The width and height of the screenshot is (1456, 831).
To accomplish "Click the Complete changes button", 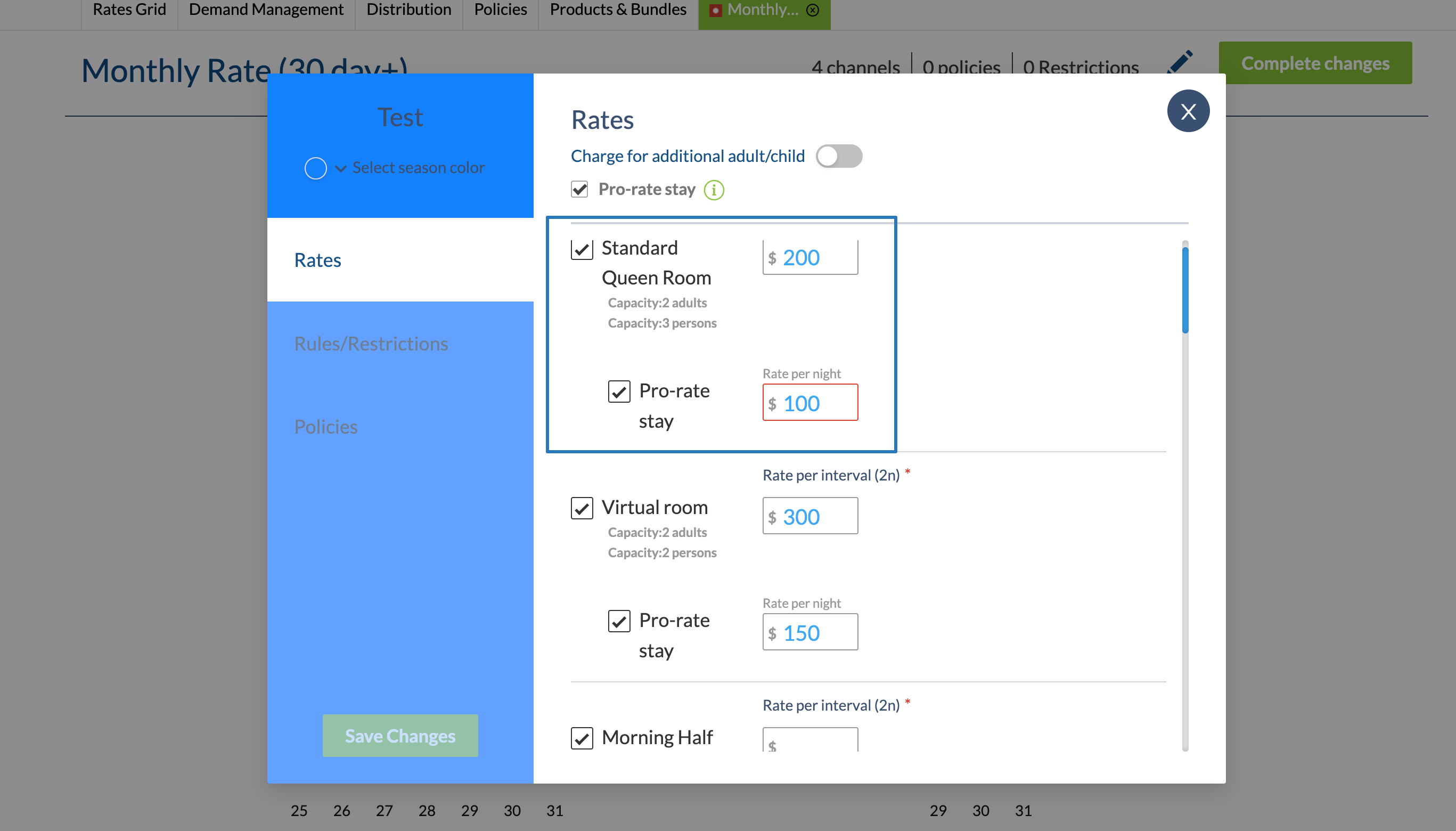I will click(1315, 63).
